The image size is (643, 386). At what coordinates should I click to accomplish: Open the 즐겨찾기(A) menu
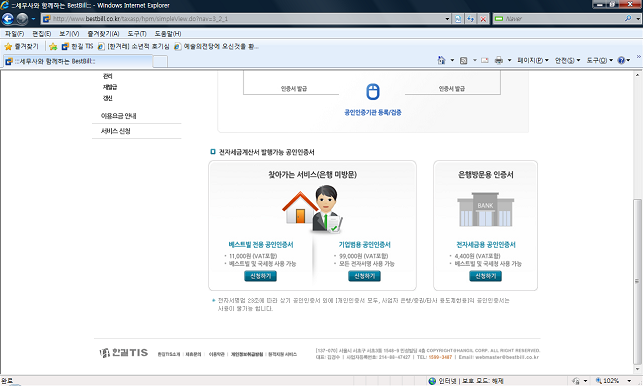click(x=103, y=34)
